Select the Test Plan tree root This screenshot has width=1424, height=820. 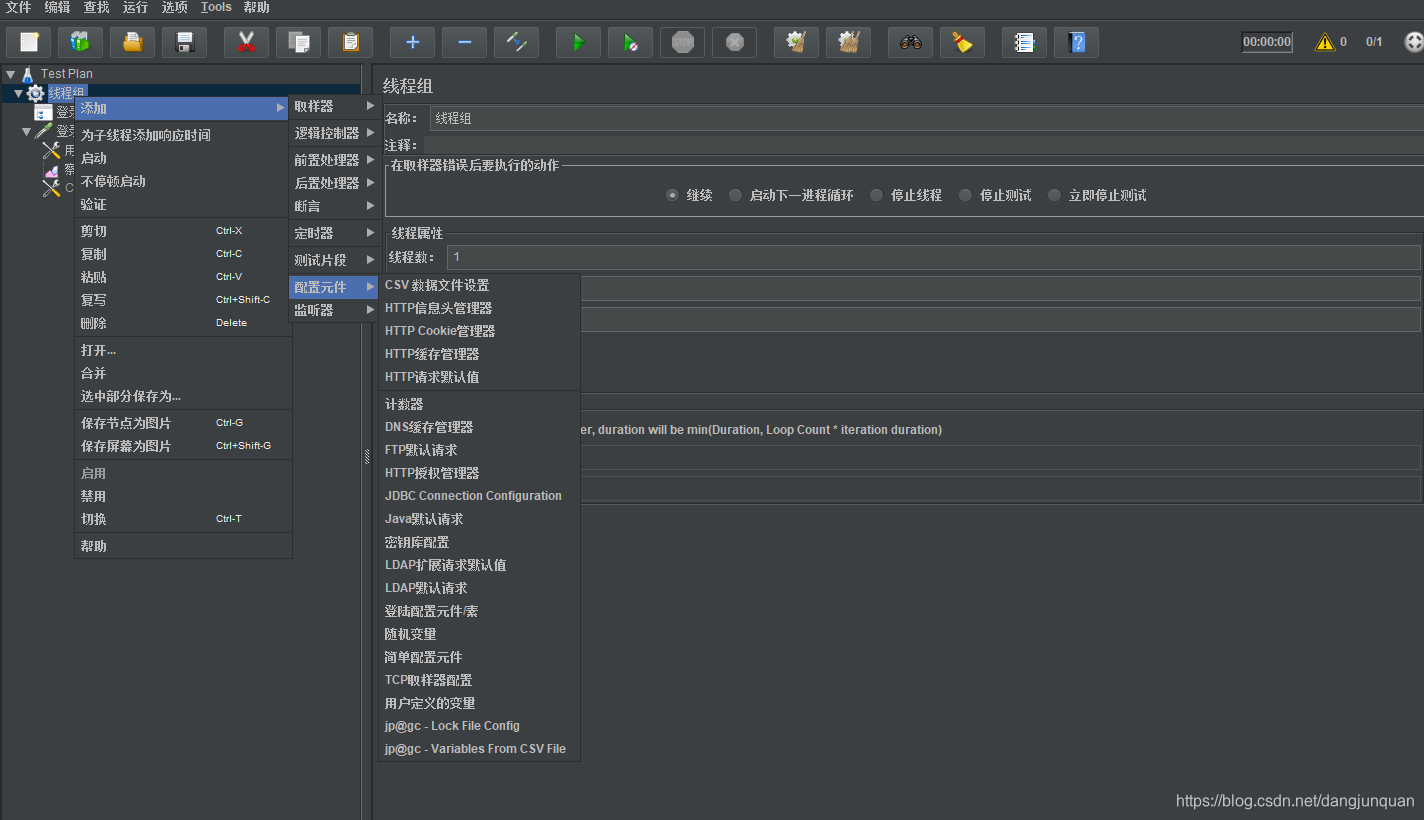pos(66,74)
